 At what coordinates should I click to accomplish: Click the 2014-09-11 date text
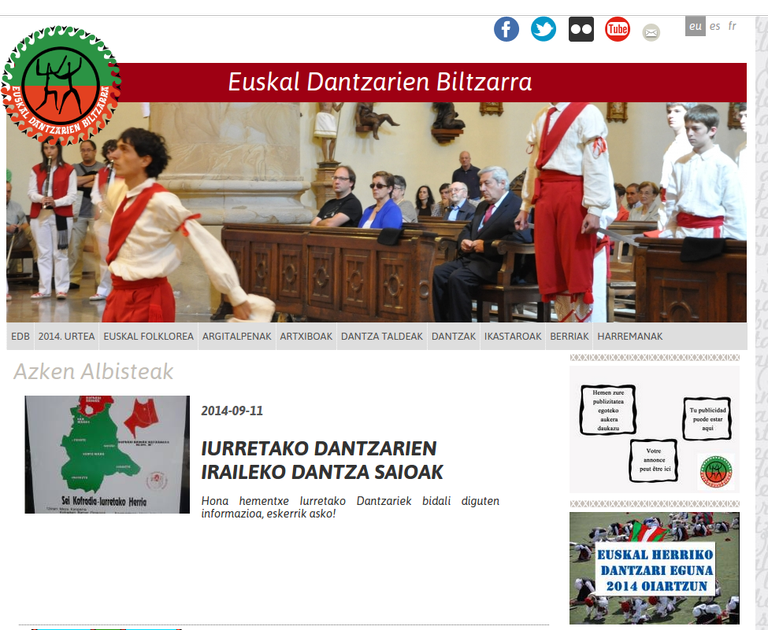coord(232,411)
